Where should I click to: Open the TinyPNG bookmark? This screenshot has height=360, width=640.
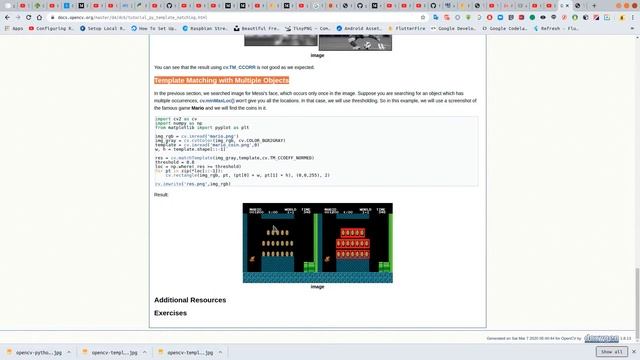[x=308, y=29]
